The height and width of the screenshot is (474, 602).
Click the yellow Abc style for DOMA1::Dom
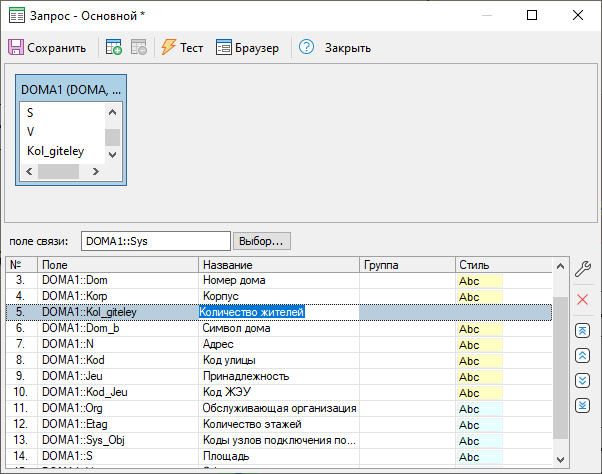pos(478,281)
